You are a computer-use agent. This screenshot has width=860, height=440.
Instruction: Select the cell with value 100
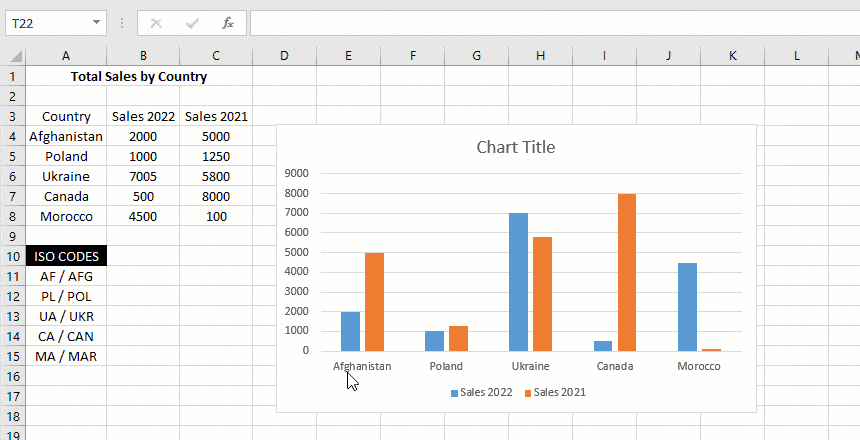[216, 216]
